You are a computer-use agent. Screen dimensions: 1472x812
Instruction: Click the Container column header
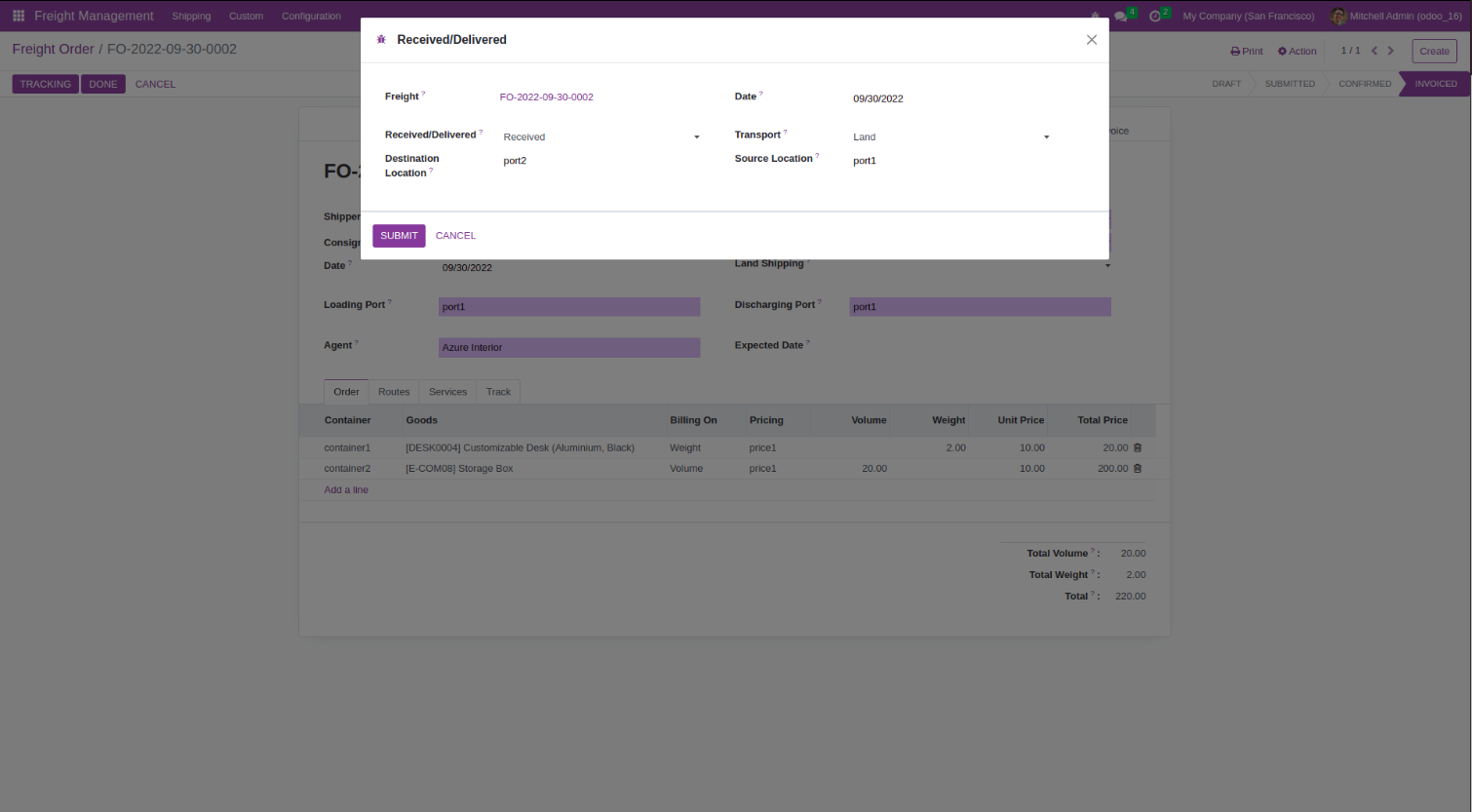coord(348,420)
